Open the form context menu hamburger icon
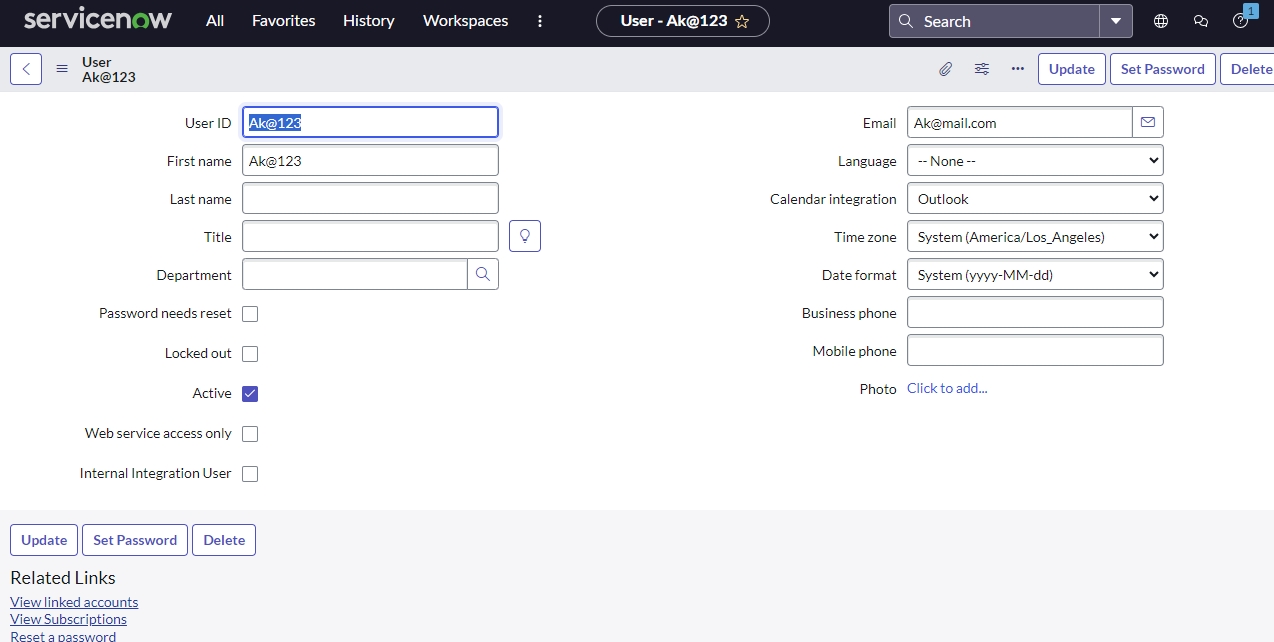 click(x=62, y=69)
